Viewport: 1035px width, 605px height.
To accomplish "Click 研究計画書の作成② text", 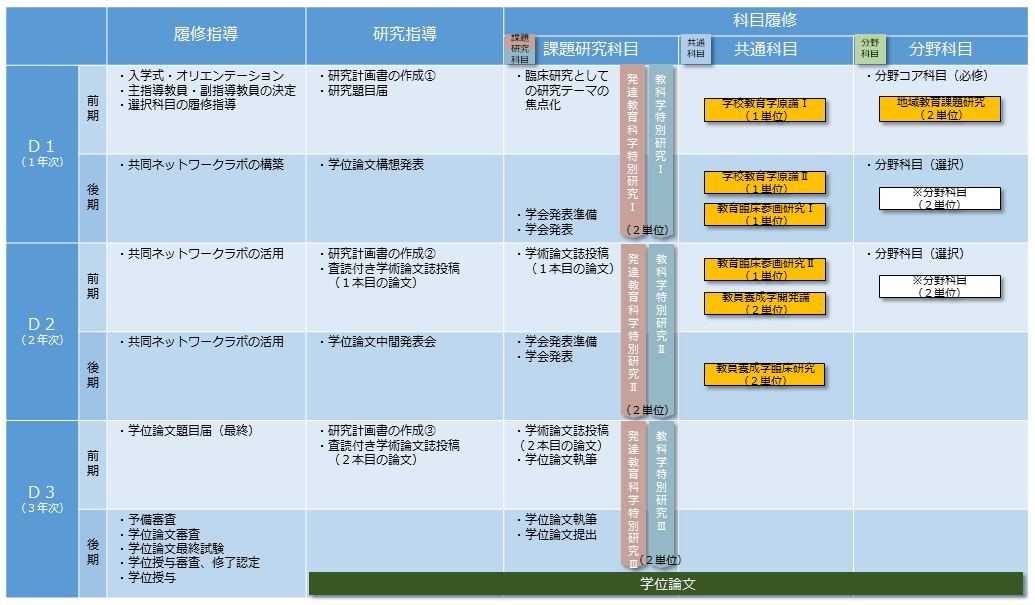I will pyautogui.click(x=382, y=253).
